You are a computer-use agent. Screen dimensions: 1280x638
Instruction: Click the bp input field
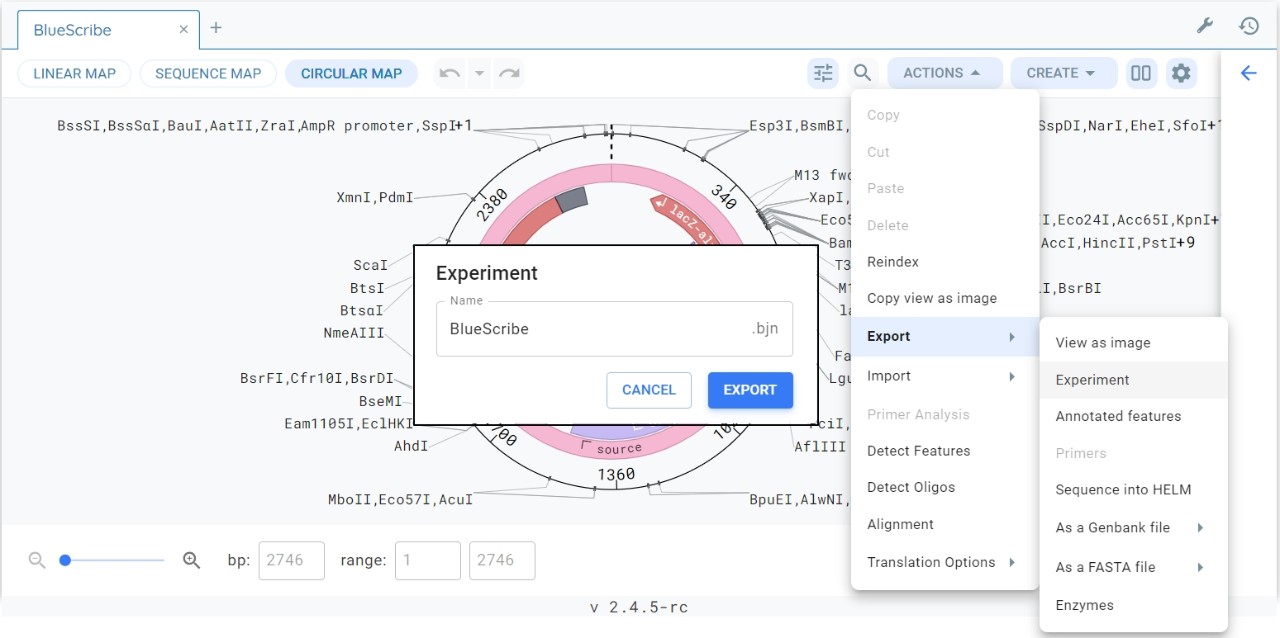[x=292, y=561]
